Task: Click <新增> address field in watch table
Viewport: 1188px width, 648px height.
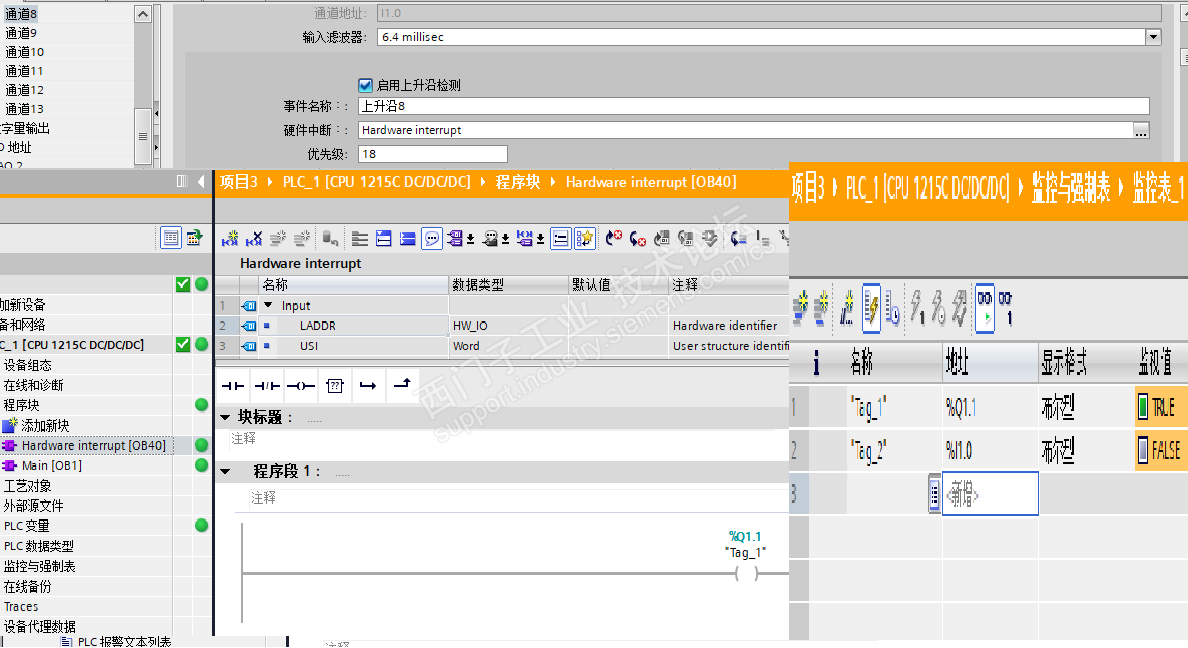Action: coord(989,494)
